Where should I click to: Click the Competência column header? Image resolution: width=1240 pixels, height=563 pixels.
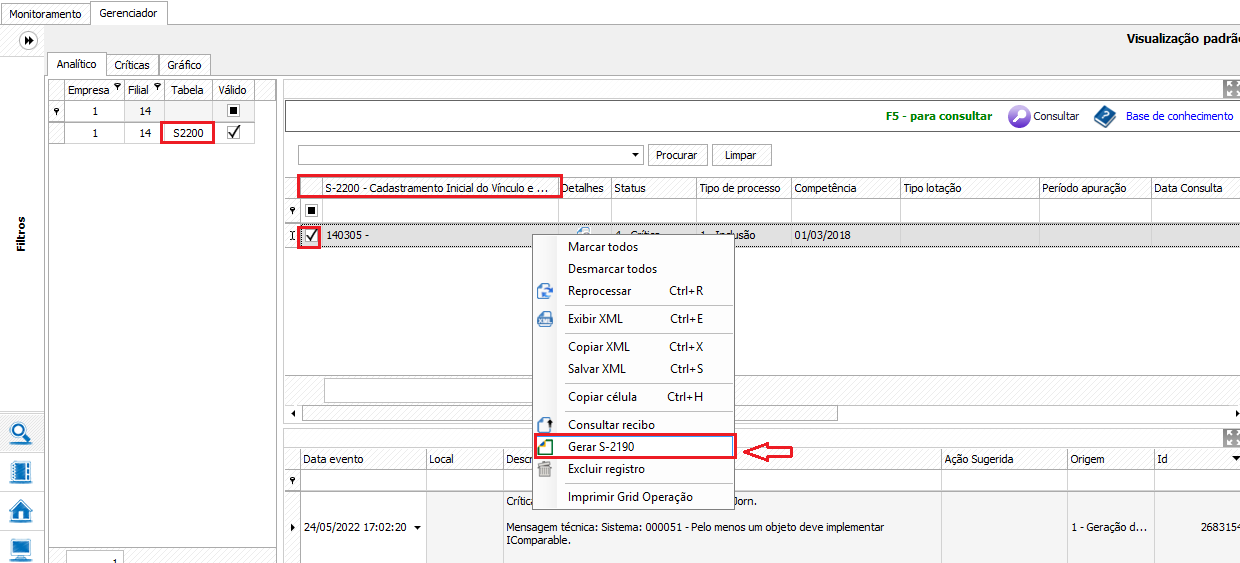pyautogui.click(x=845, y=188)
